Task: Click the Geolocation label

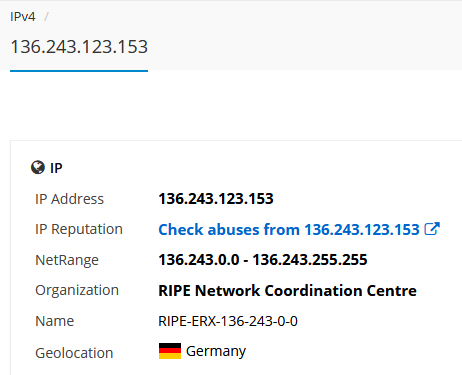Action: pyautogui.click(x=74, y=353)
